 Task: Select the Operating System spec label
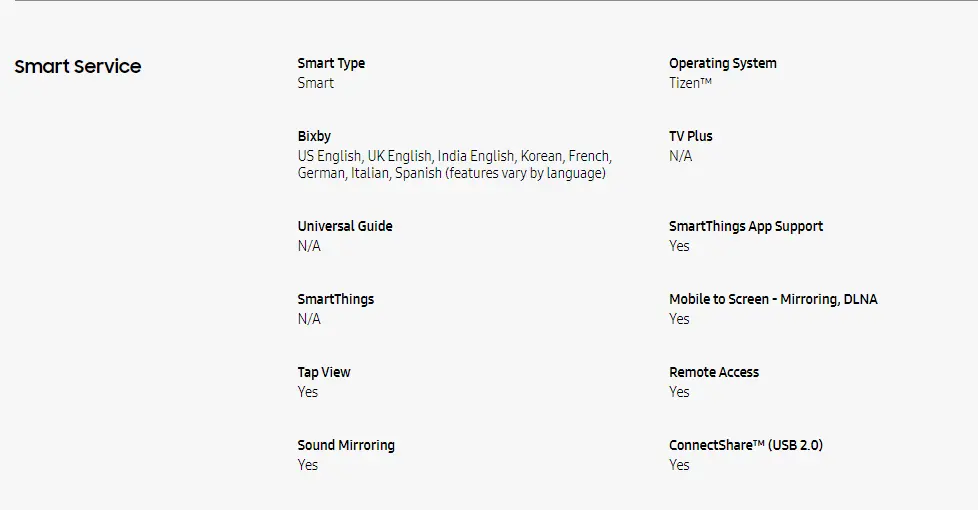pyautogui.click(x=722, y=63)
